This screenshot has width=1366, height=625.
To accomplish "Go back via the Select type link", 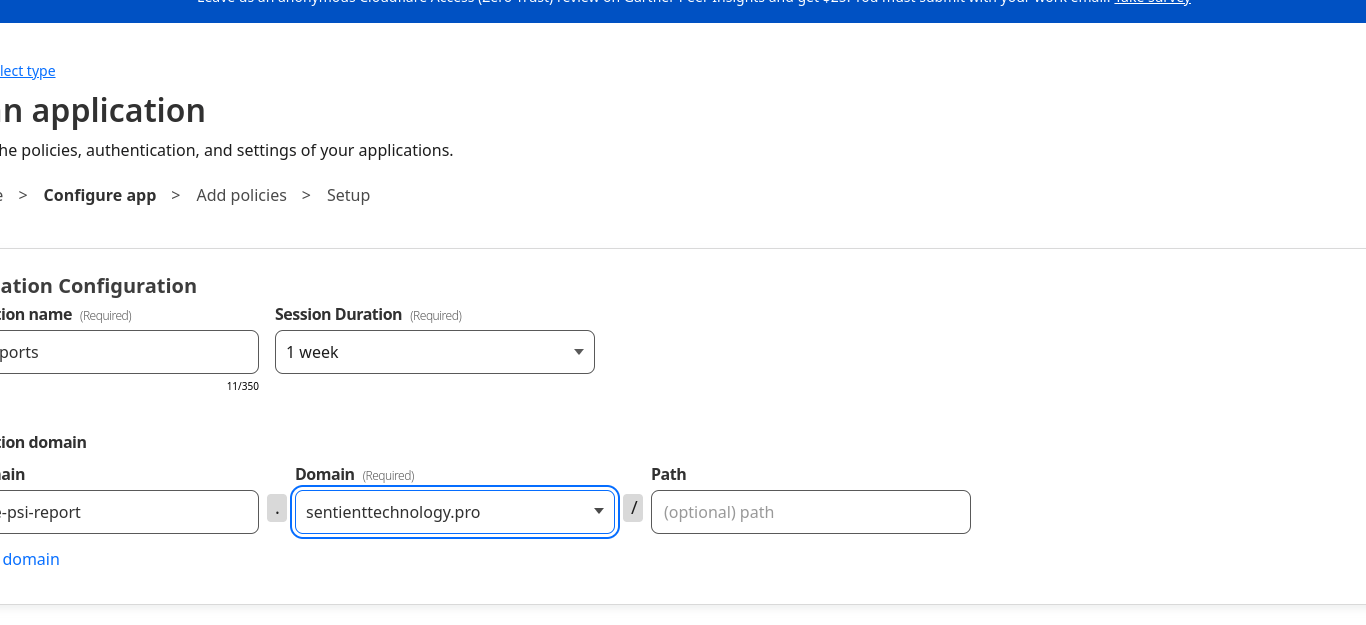I will point(27,70).
